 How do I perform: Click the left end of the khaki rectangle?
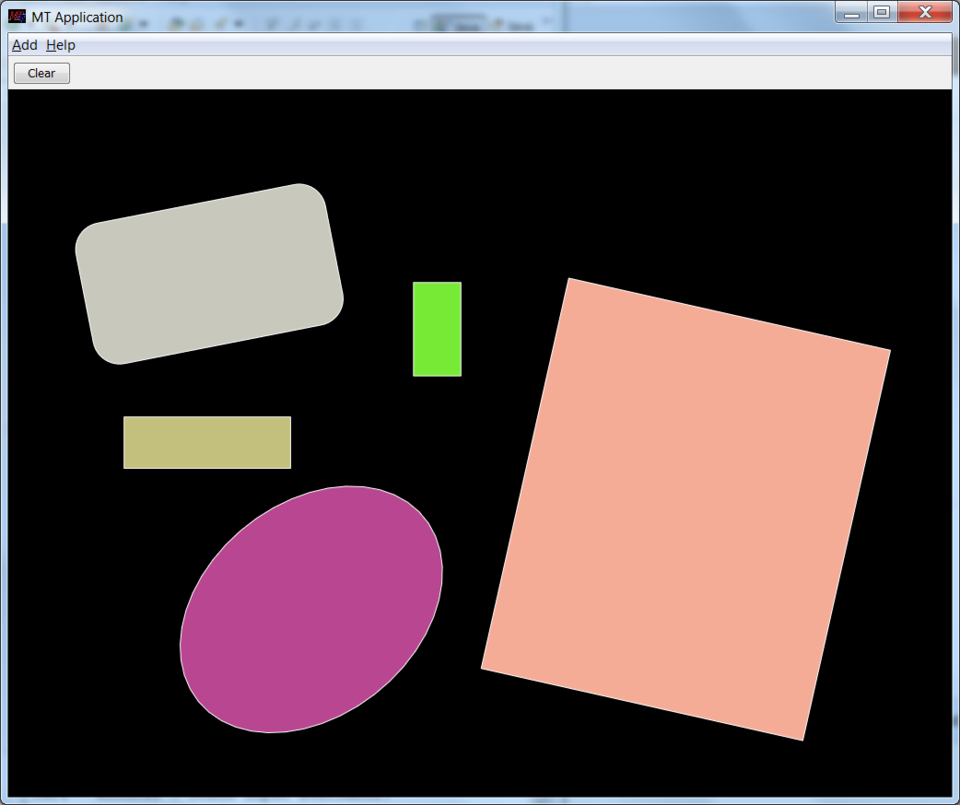tap(128, 442)
